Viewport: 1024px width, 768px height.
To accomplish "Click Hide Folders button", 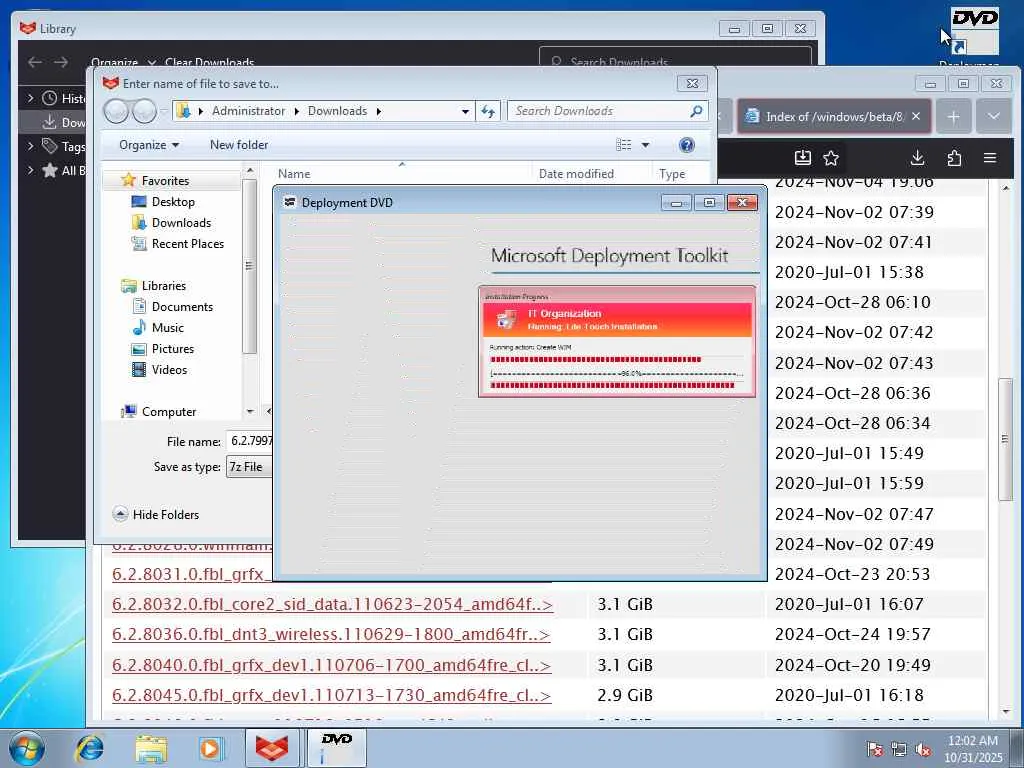I will [156, 515].
